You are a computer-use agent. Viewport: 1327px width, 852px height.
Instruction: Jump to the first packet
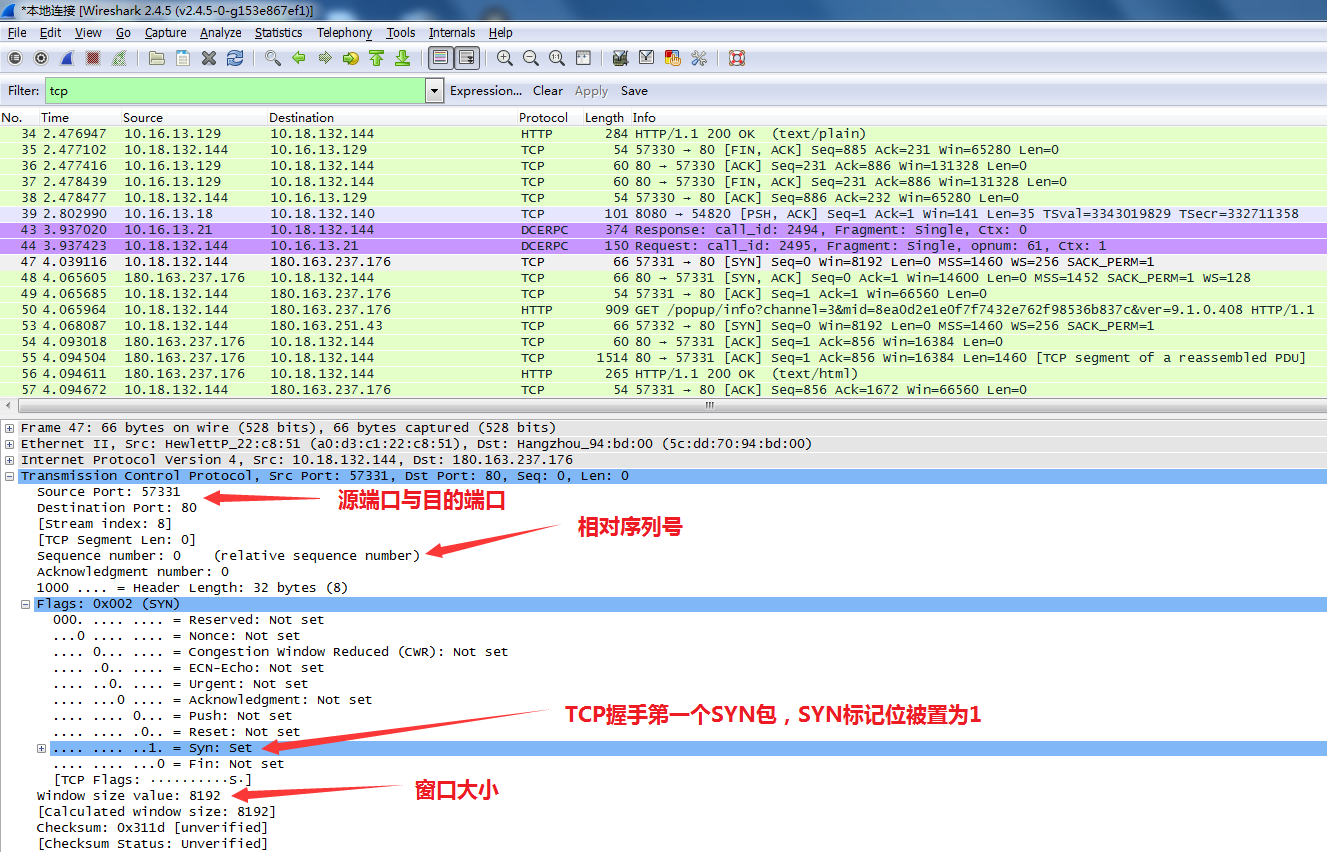click(376, 58)
